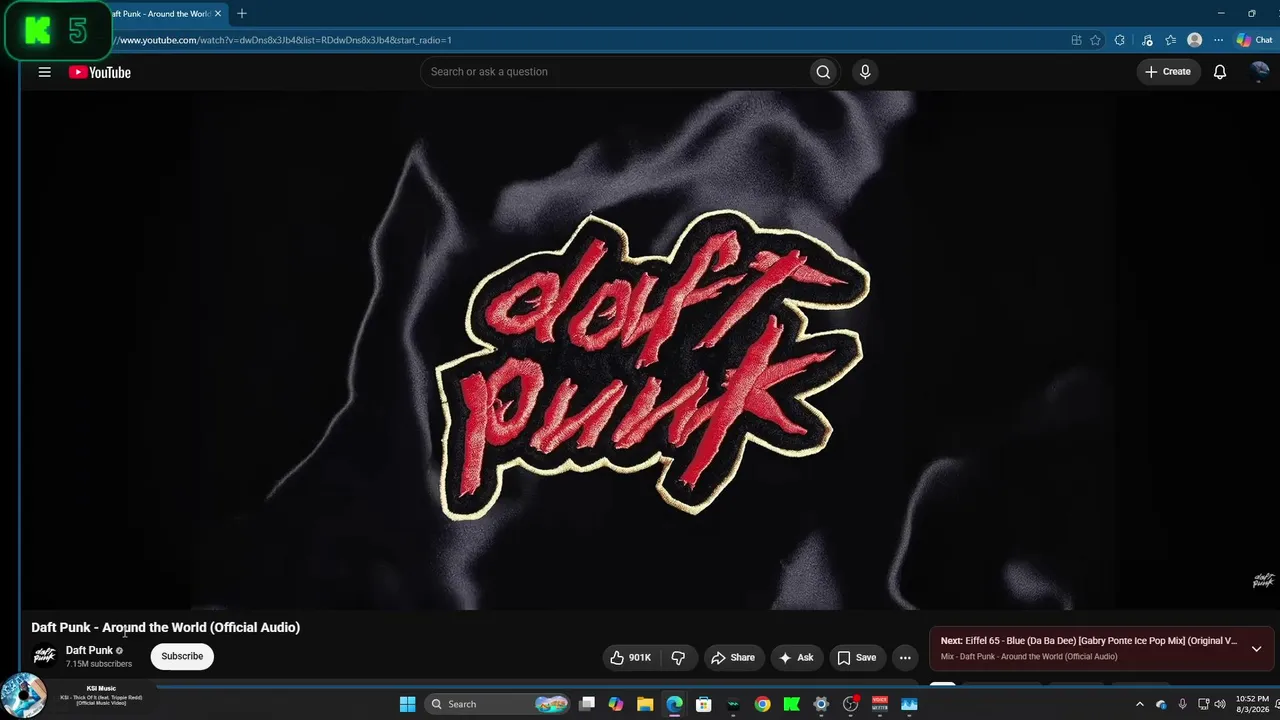Image resolution: width=1280 pixels, height=720 pixels.
Task: Click the microphone icon in system tray
Action: pyautogui.click(x=1182, y=704)
